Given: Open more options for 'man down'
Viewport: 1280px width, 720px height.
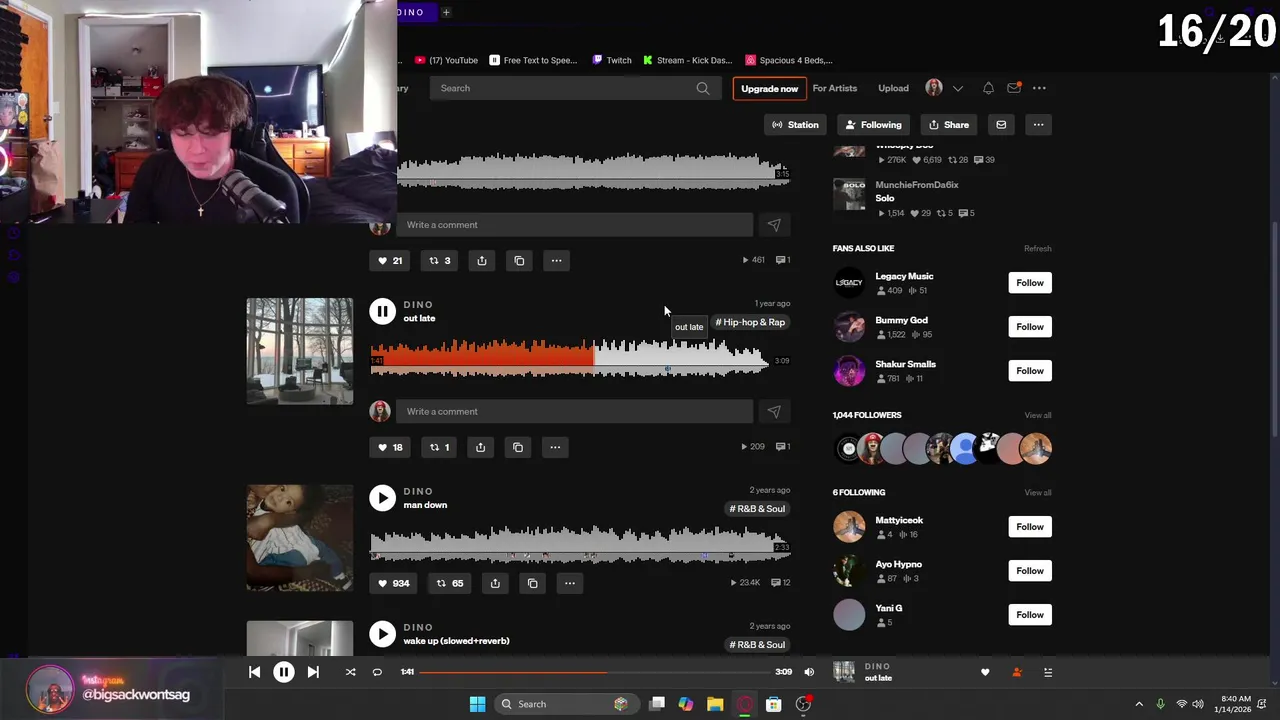Looking at the screenshot, I should [570, 583].
